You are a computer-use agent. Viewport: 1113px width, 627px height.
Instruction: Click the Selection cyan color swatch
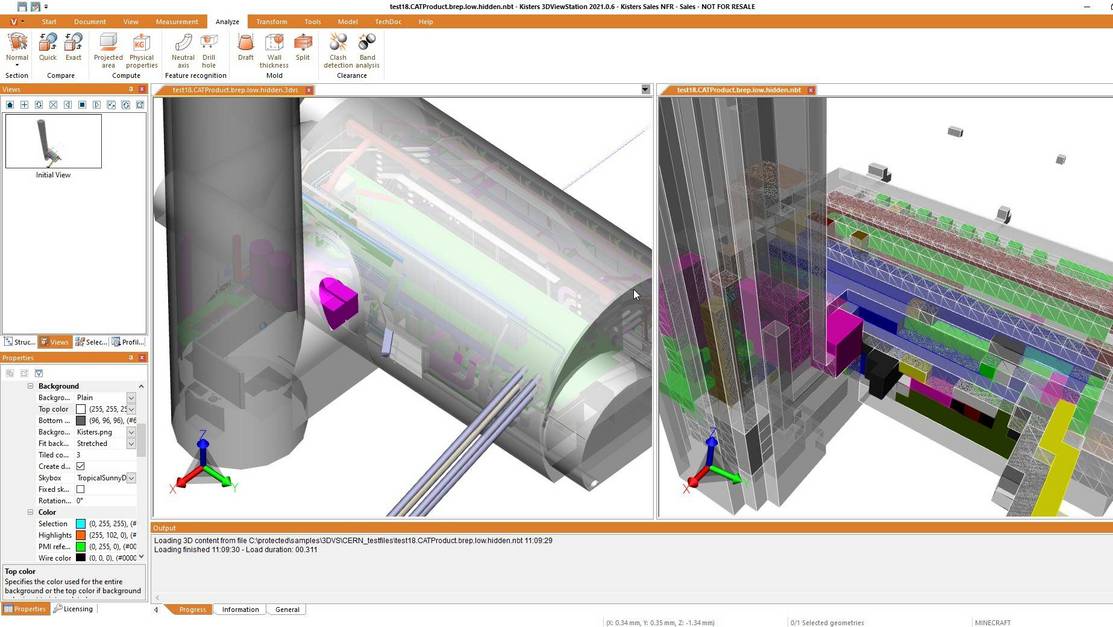(x=80, y=524)
